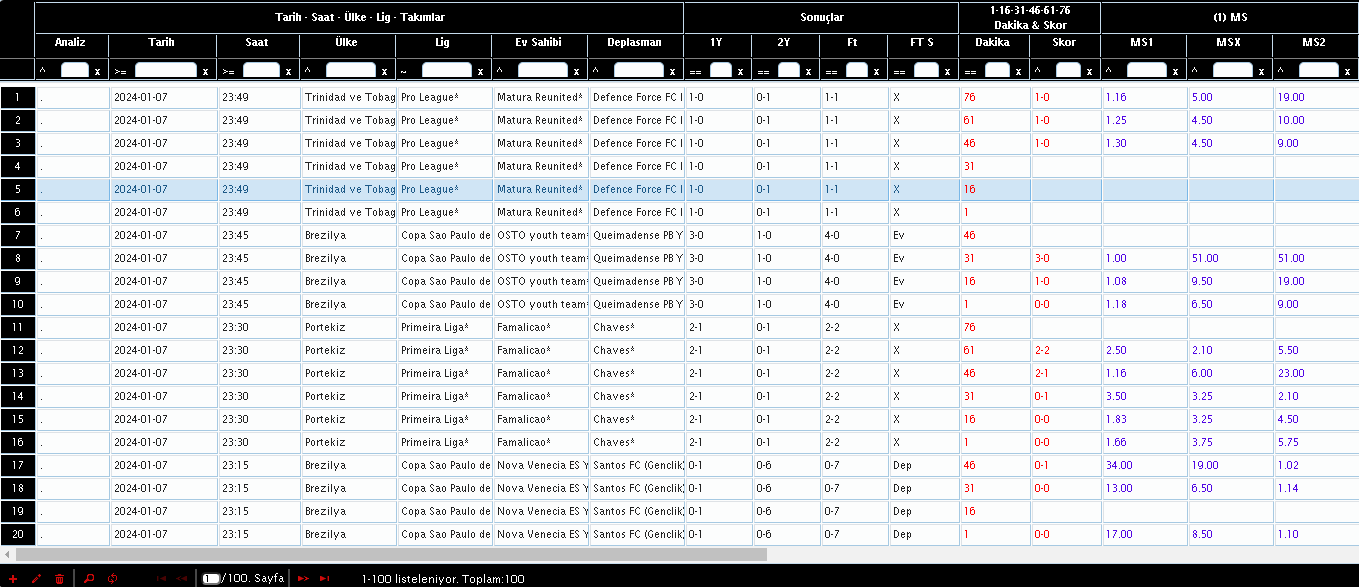
Task: Clear the Ft filter with its x
Action: pyautogui.click(x=876, y=71)
